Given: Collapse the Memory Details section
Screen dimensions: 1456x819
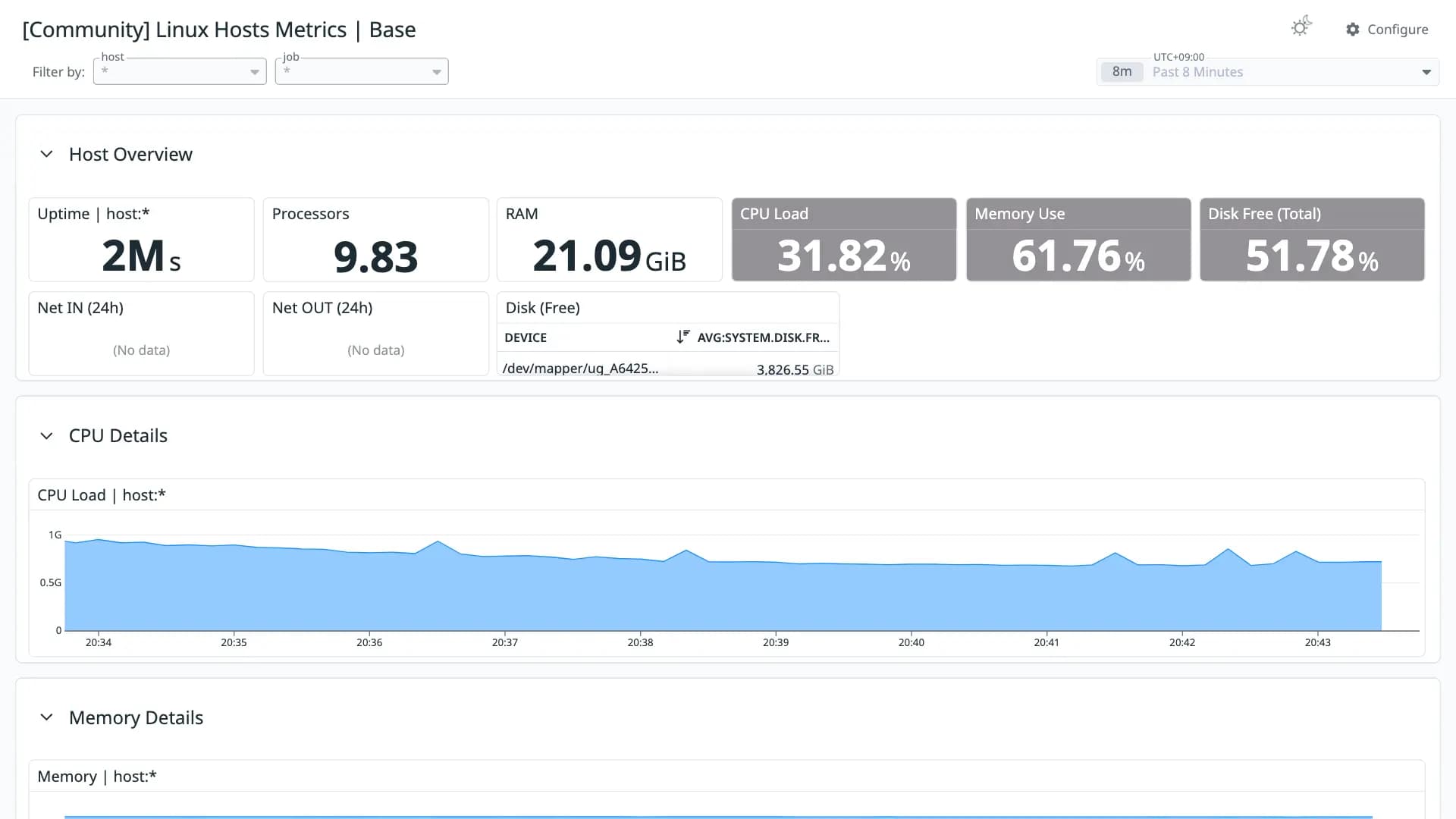Looking at the screenshot, I should click(x=46, y=717).
